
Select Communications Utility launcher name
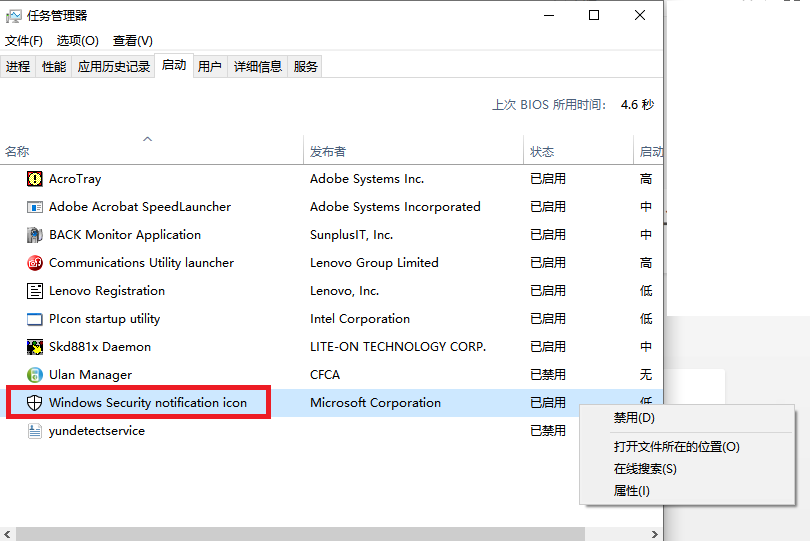(142, 263)
